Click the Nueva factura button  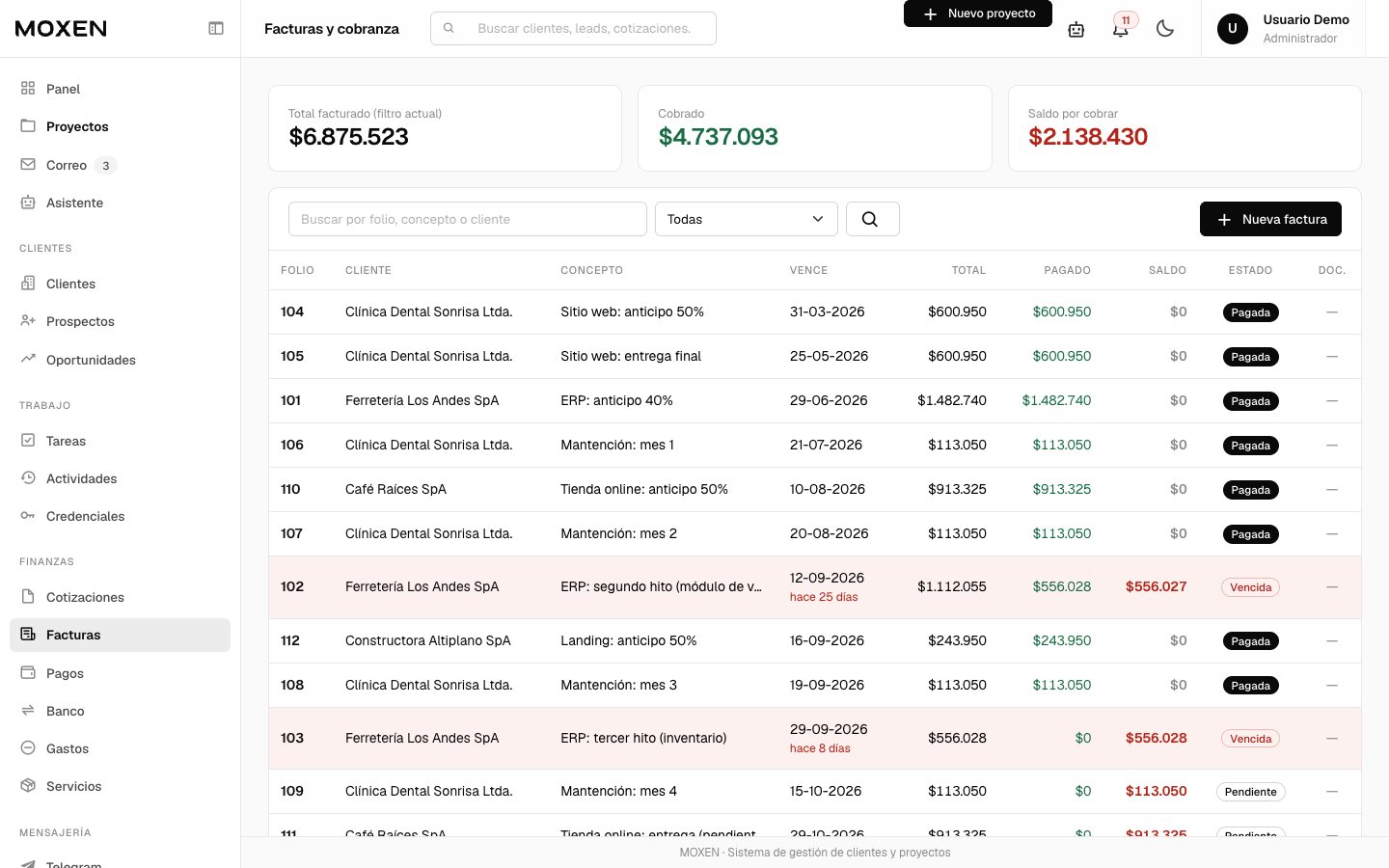coord(1270,219)
